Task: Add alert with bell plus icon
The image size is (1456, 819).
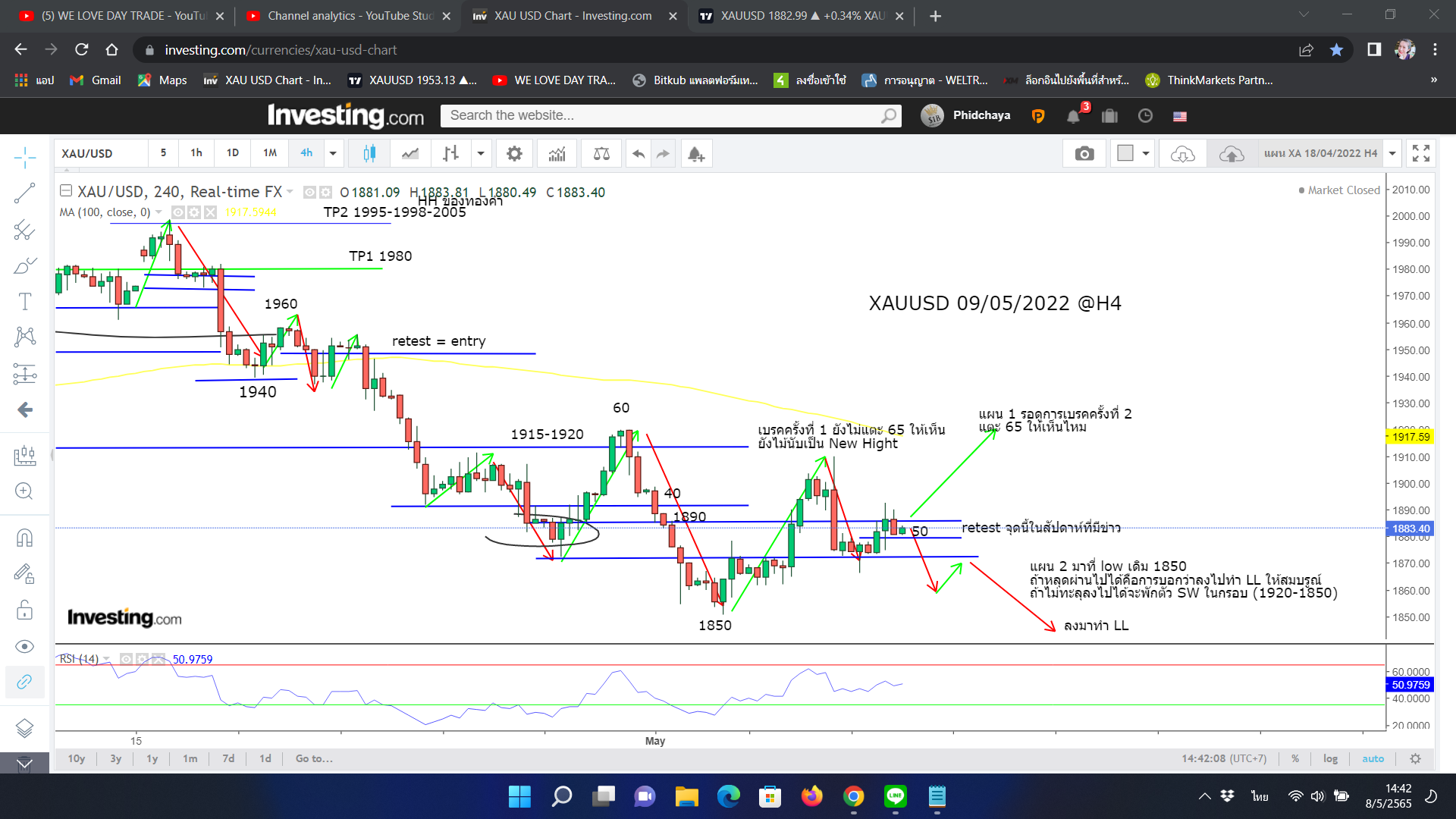Action: point(695,154)
